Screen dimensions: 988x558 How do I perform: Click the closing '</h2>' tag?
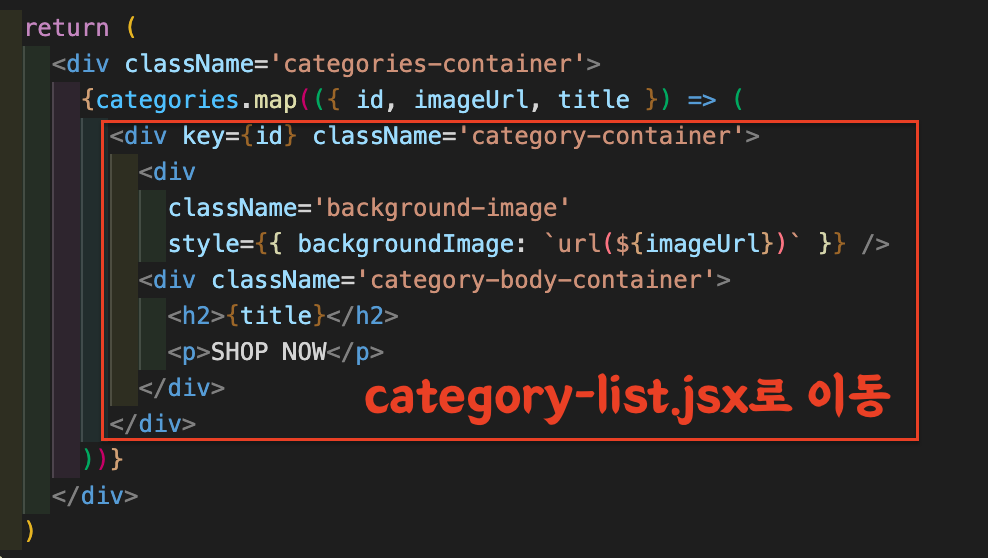[x=362, y=316]
